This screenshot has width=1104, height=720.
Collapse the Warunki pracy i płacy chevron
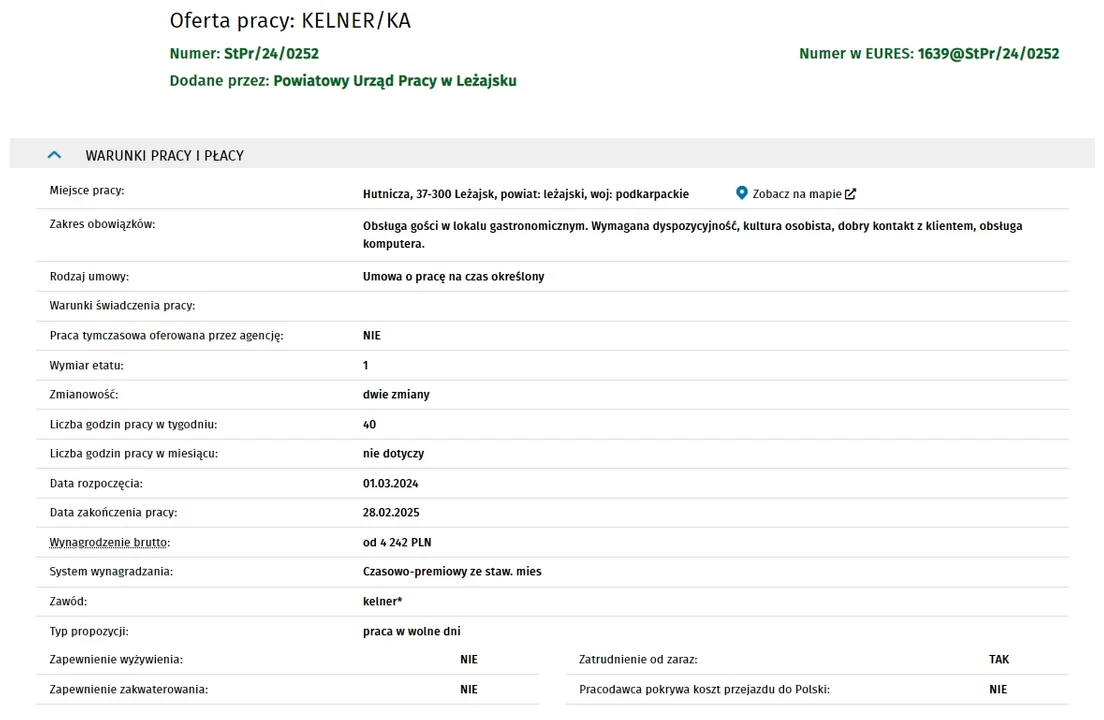(54, 155)
